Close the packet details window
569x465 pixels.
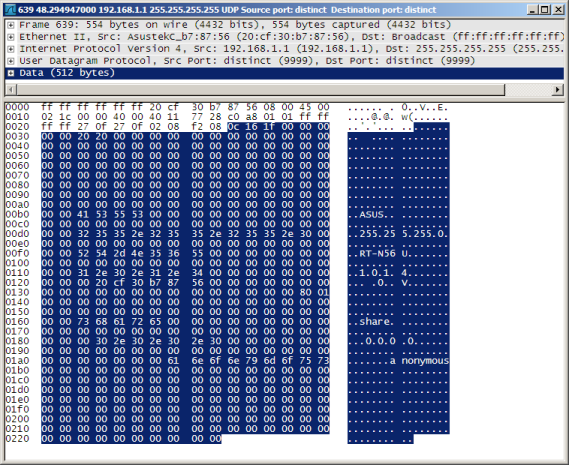pyautogui.click(x=558, y=10)
